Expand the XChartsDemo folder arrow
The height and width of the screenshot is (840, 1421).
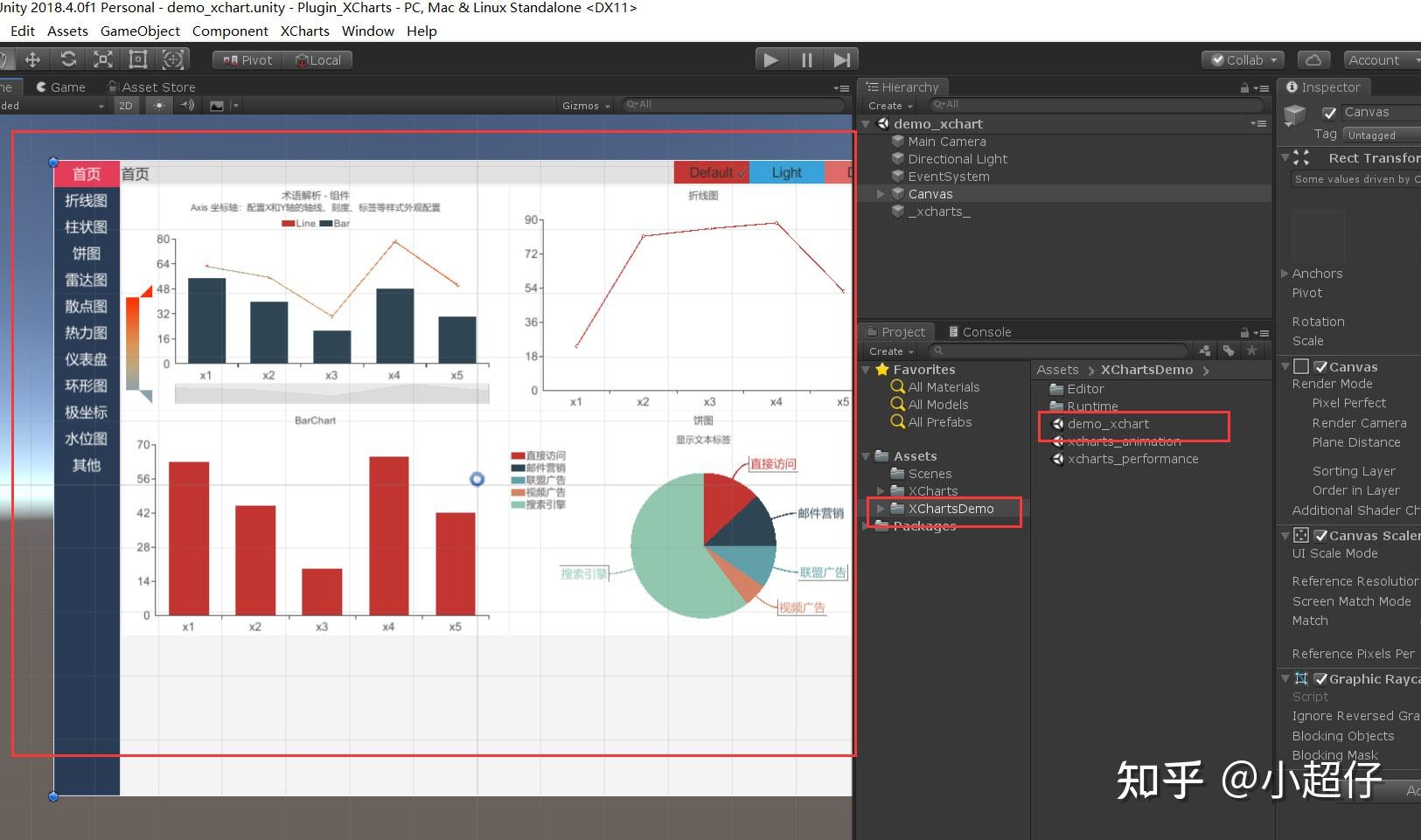pos(881,509)
